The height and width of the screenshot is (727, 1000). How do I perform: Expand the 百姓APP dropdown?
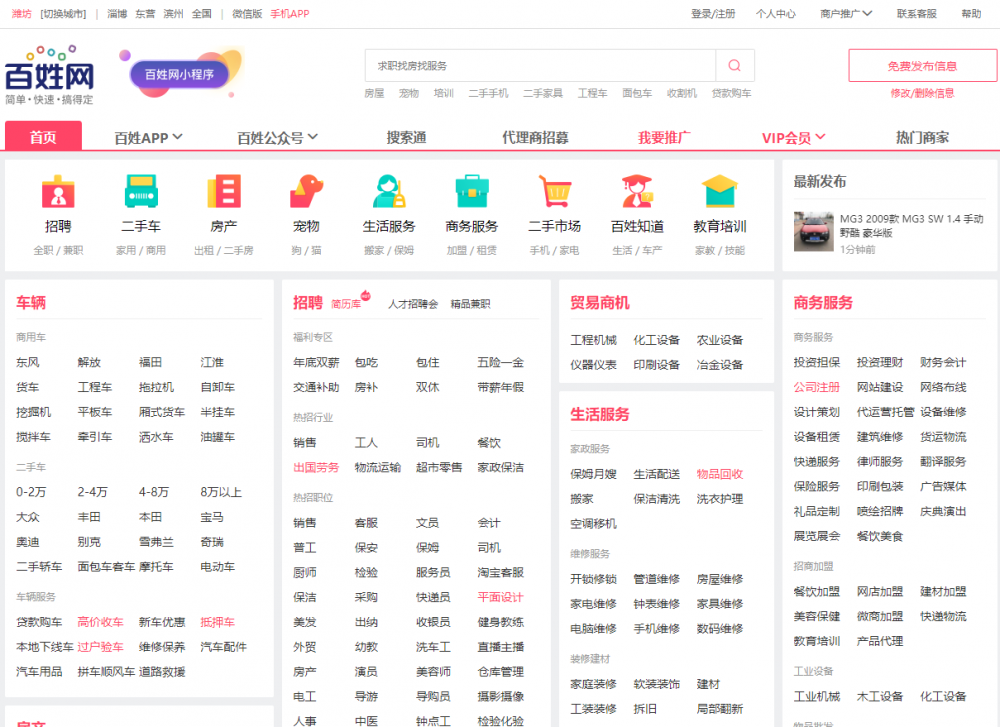point(148,137)
